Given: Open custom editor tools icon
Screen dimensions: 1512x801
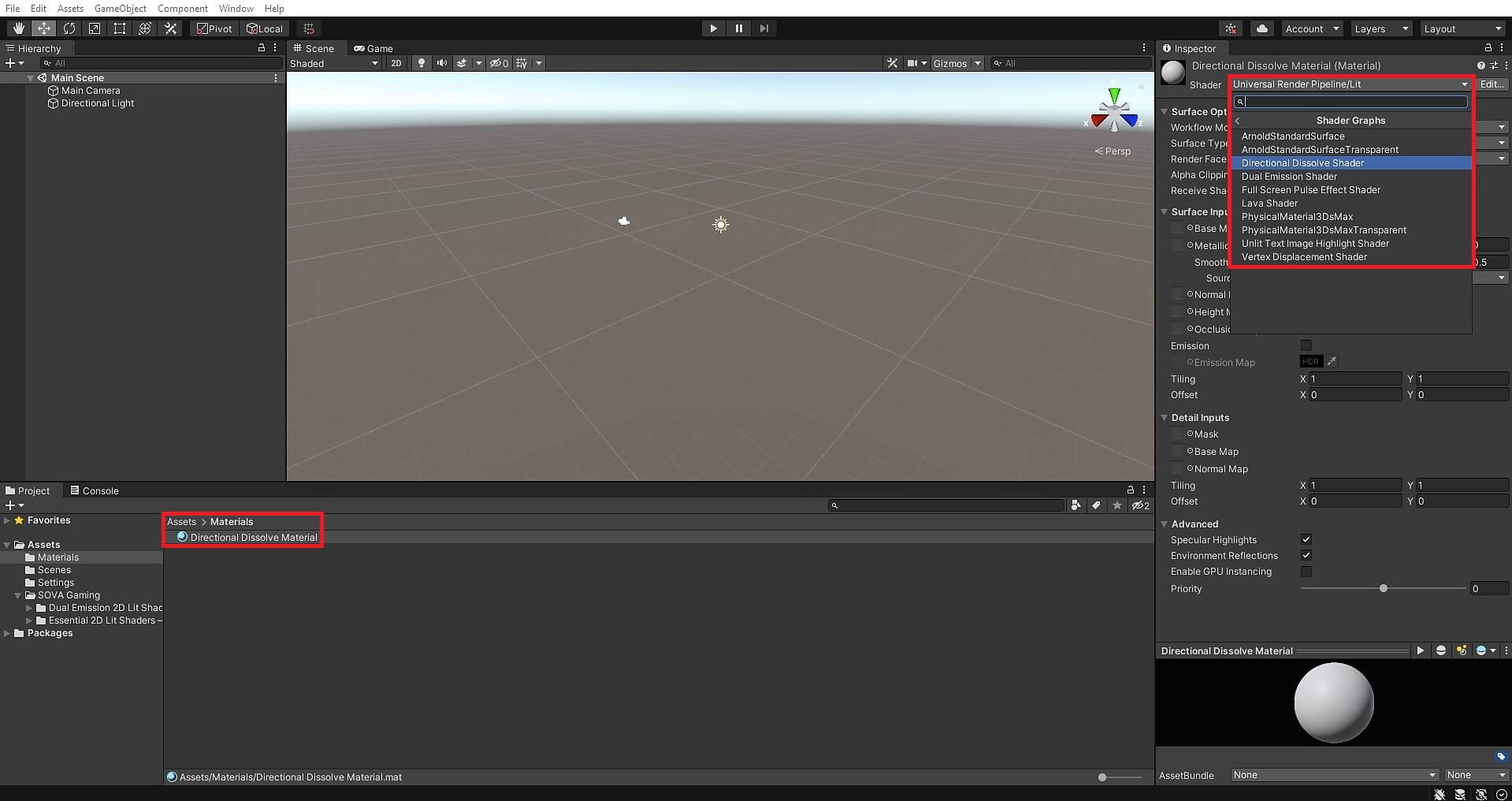Looking at the screenshot, I should click(170, 28).
